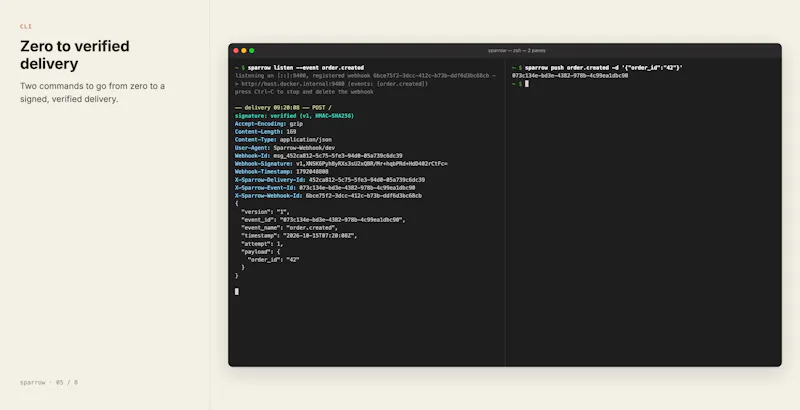Click the 'X-Sparrow-Event-Id' header line

click(325, 188)
